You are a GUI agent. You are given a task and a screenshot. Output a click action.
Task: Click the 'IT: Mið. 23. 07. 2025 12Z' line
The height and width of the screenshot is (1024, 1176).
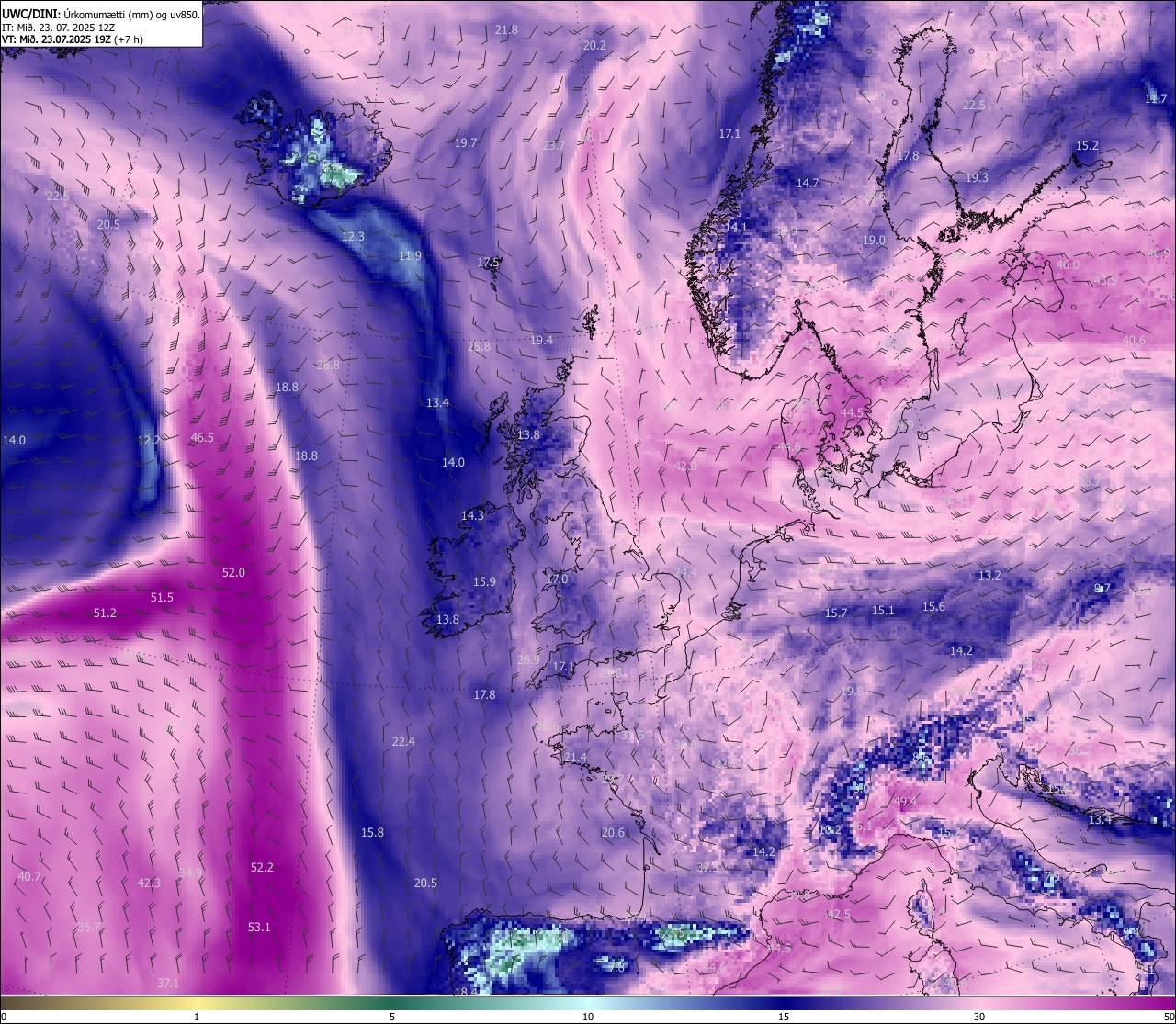[x=59, y=28]
